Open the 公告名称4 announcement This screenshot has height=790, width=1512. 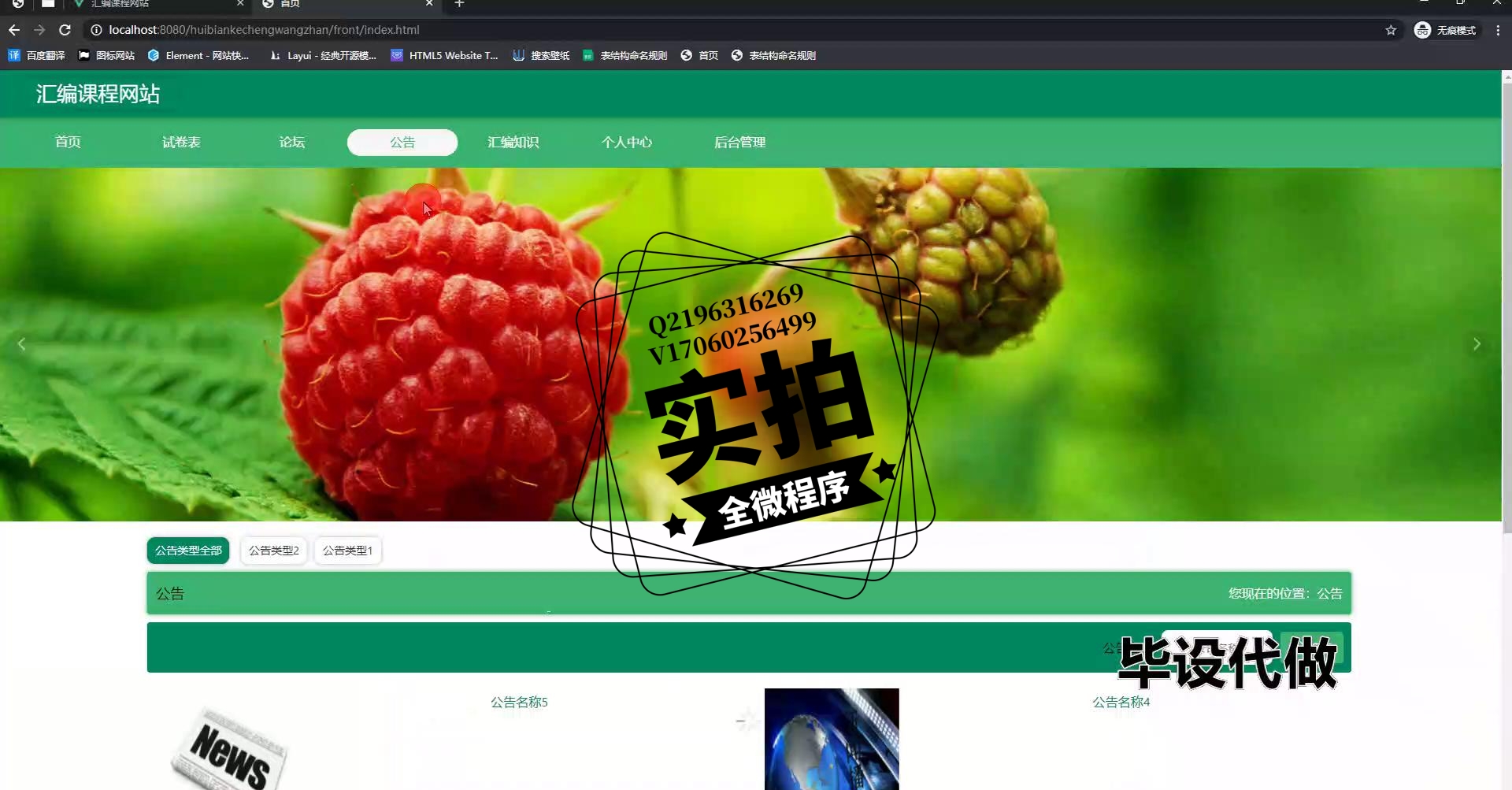pyautogui.click(x=1121, y=702)
